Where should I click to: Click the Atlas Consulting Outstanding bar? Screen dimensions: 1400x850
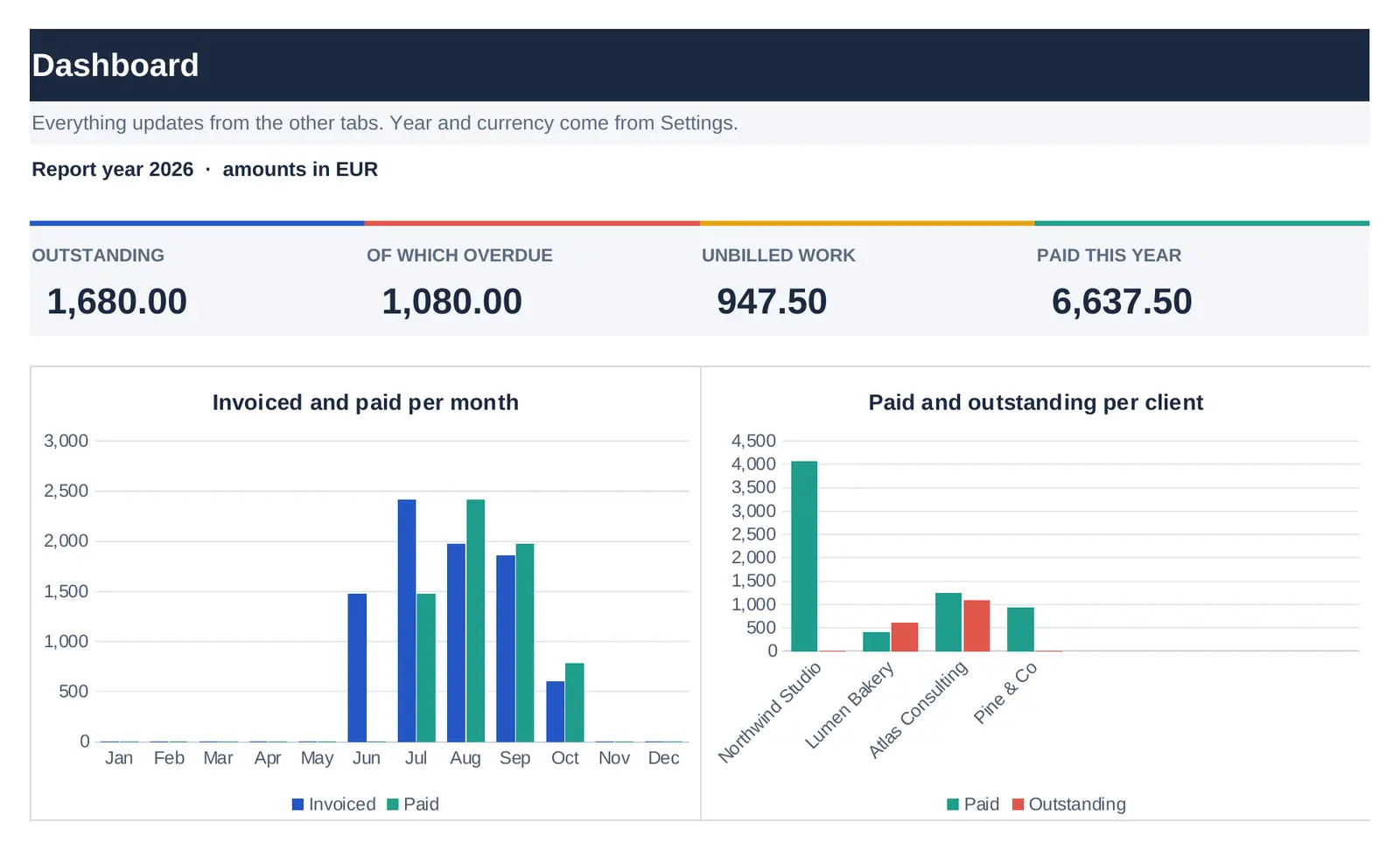pyautogui.click(x=976, y=626)
